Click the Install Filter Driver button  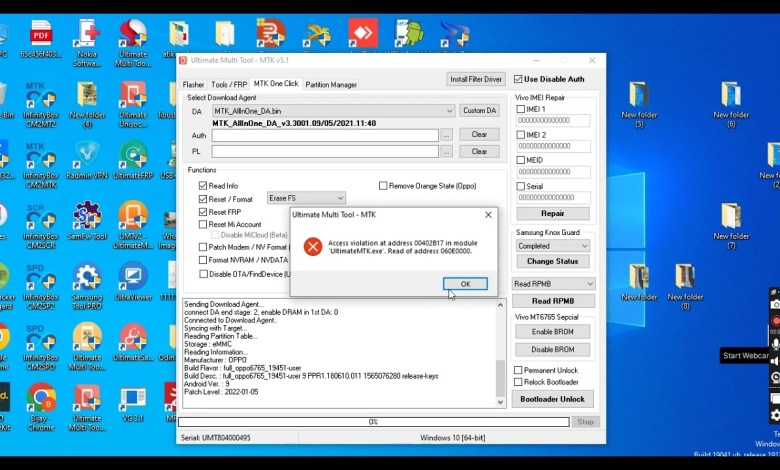[x=475, y=79]
